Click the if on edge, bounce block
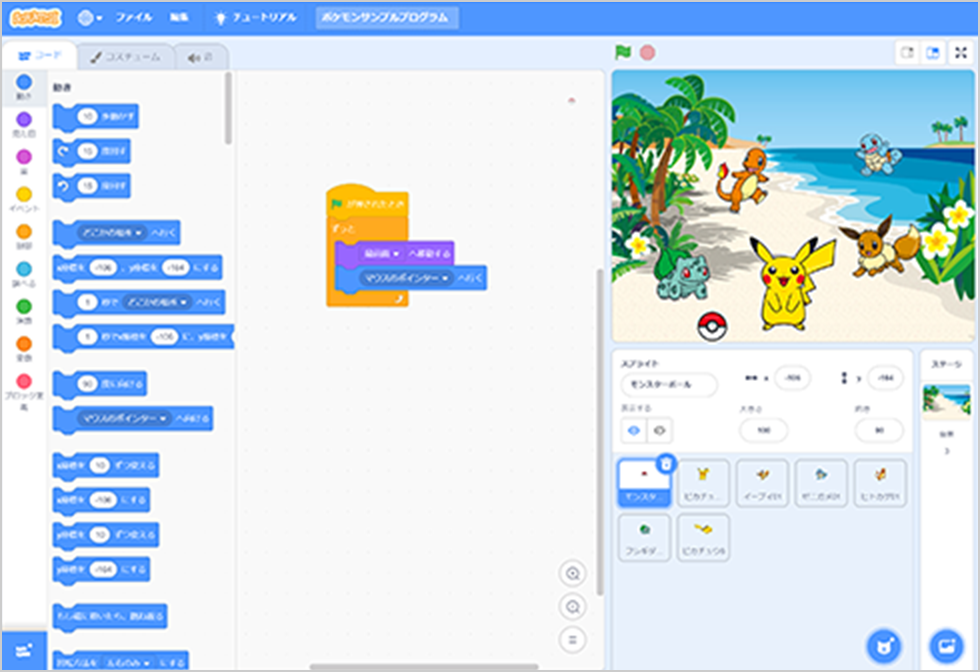980x672 pixels. [110, 616]
